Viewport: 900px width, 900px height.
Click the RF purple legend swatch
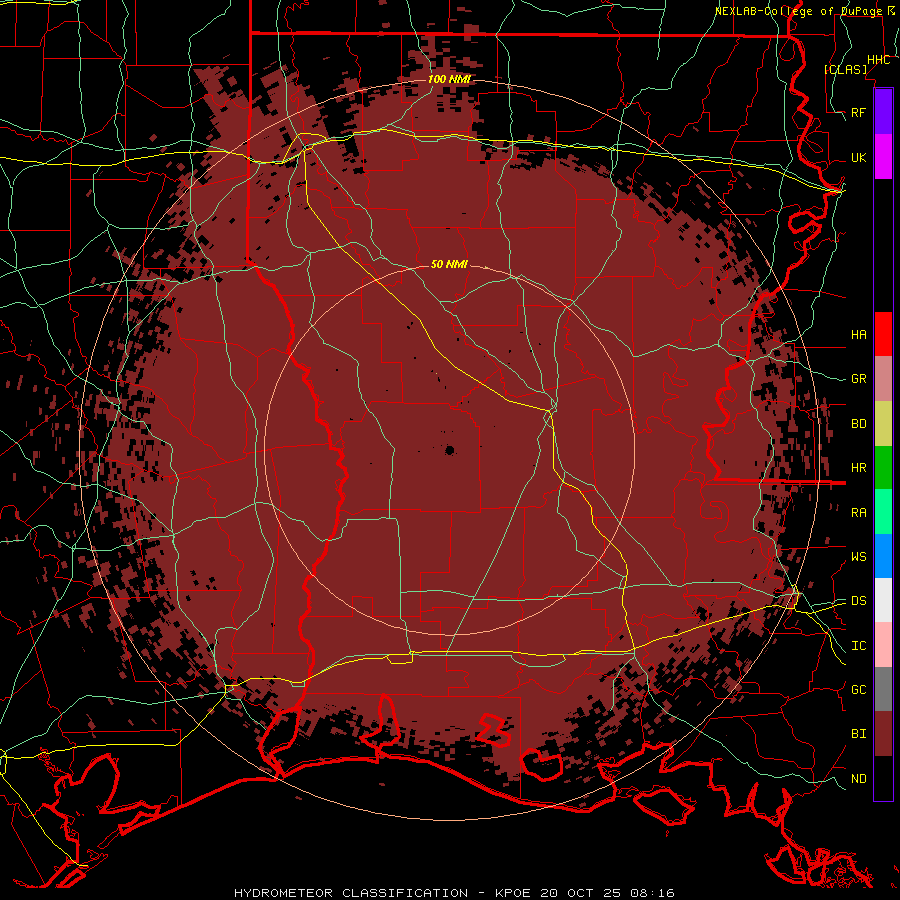click(883, 112)
